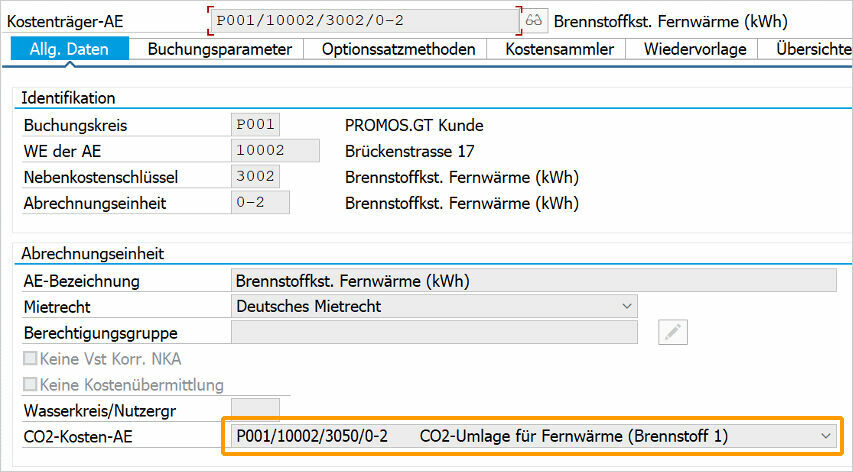The image size is (853, 472).
Task: Click the Kostenträger-AE input field
Action: click(x=364, y=21)
